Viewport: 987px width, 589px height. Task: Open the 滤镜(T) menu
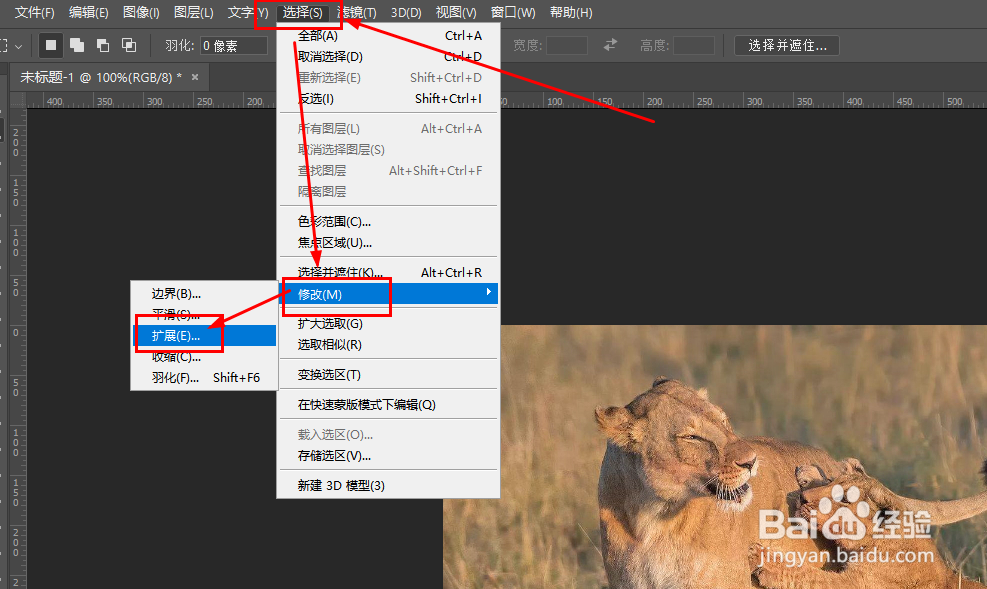tap(355, 12)
